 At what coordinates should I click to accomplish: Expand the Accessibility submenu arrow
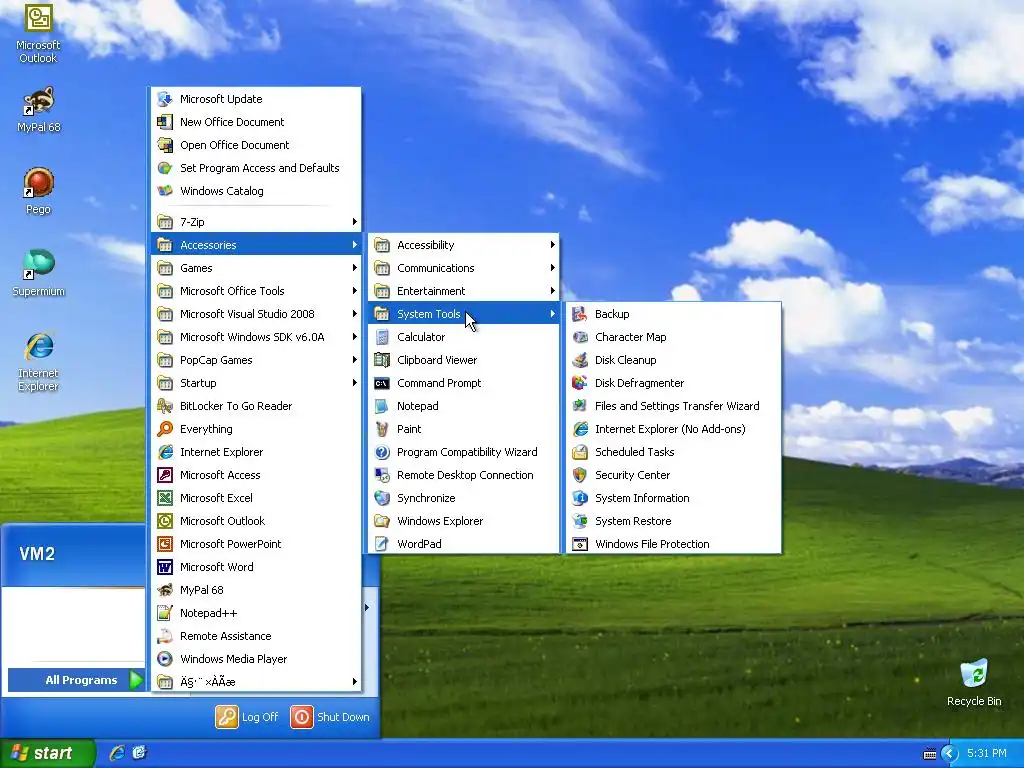[x=552, y=245]
